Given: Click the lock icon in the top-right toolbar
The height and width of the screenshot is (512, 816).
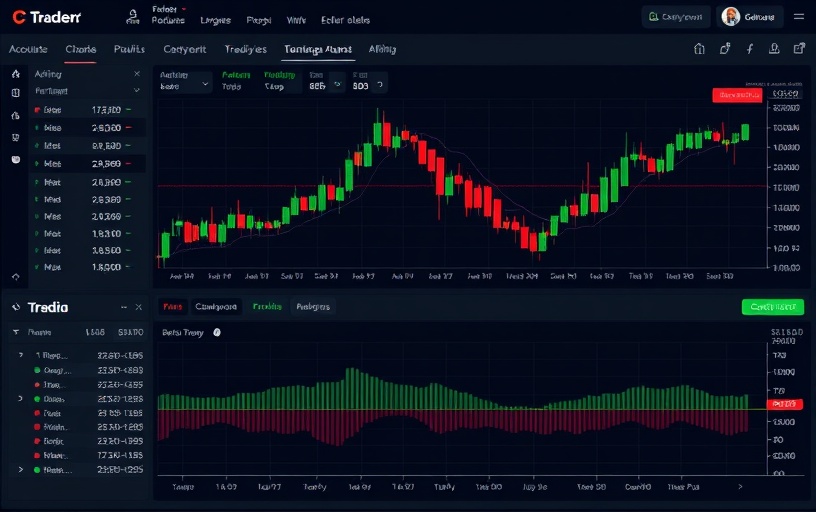Looking at the screenshot, I should [x=725, y=48].
